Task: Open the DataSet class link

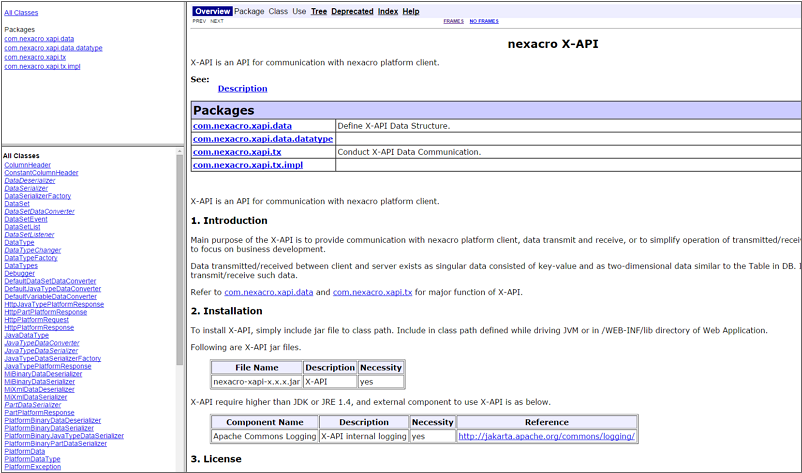Action: pyautogui.click(x=17, y=204)
